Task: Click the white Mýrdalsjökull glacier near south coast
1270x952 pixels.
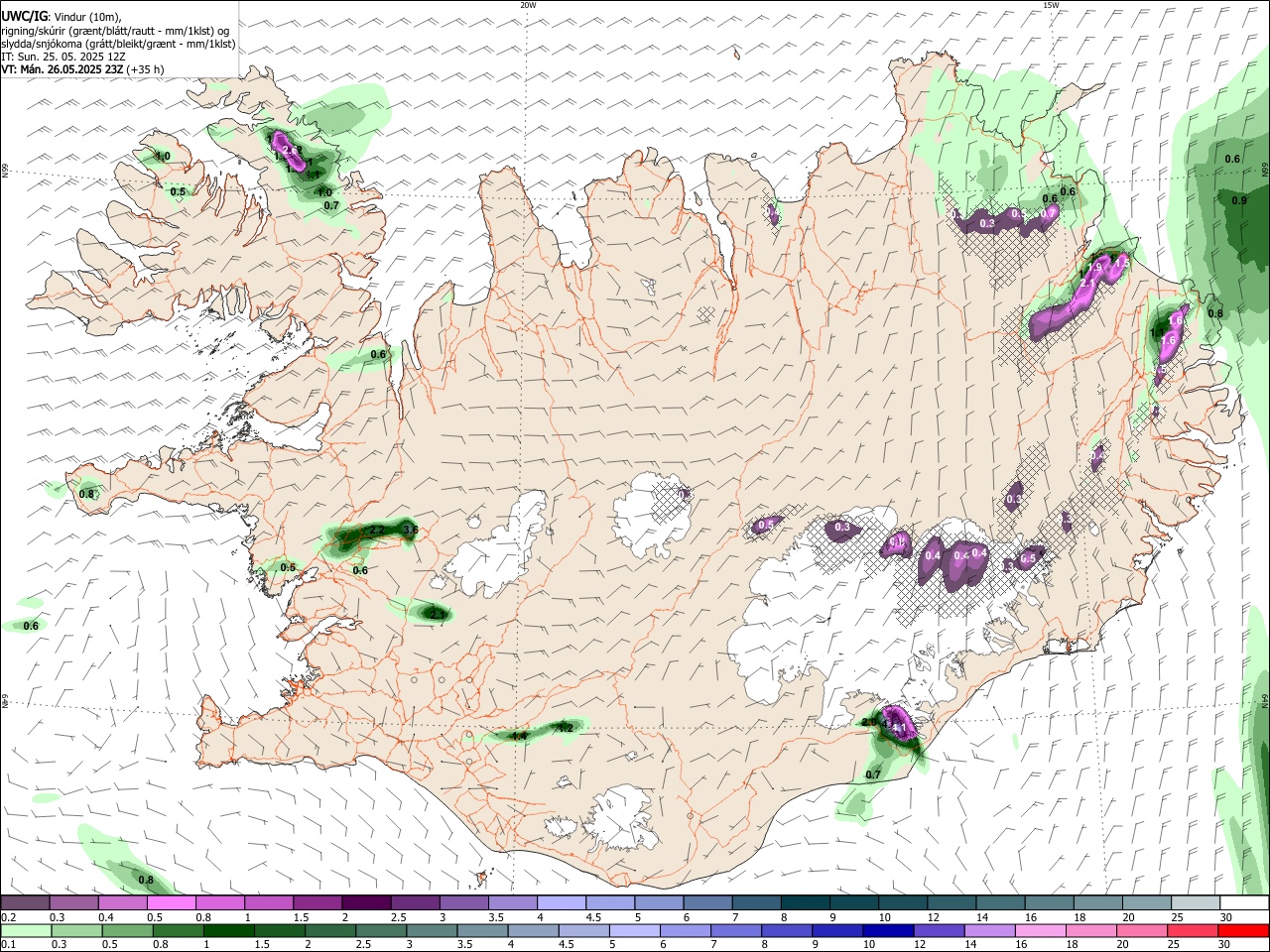Action: point(620,816)
